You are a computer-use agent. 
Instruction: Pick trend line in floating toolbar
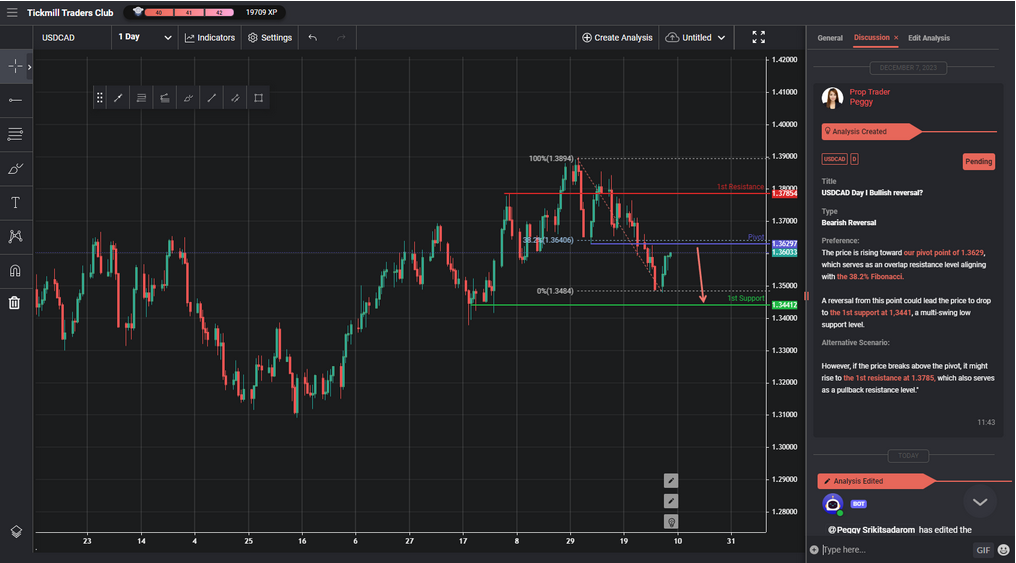click(118, 98)
